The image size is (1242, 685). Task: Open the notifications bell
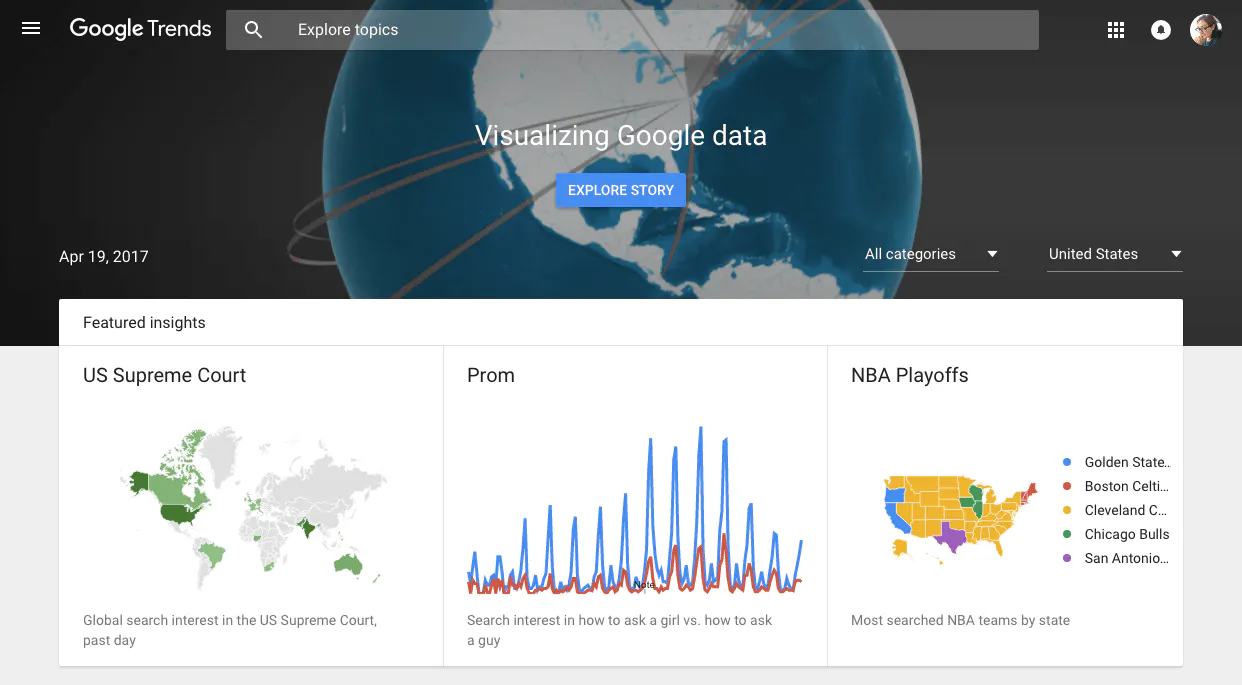1161,30
